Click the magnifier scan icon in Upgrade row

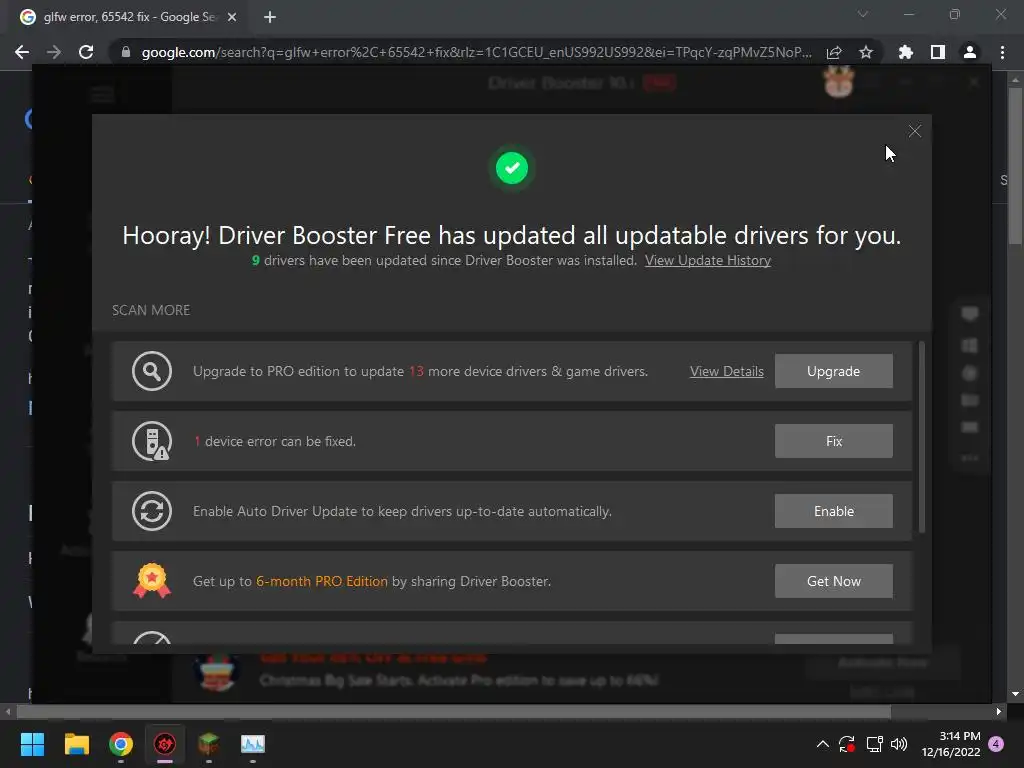(152, 371)
